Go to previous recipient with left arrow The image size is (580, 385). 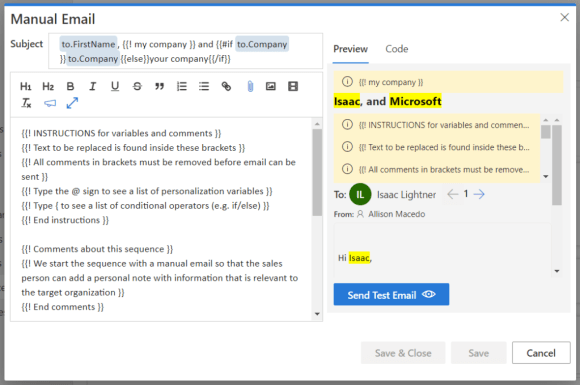[x=452, y=194]
